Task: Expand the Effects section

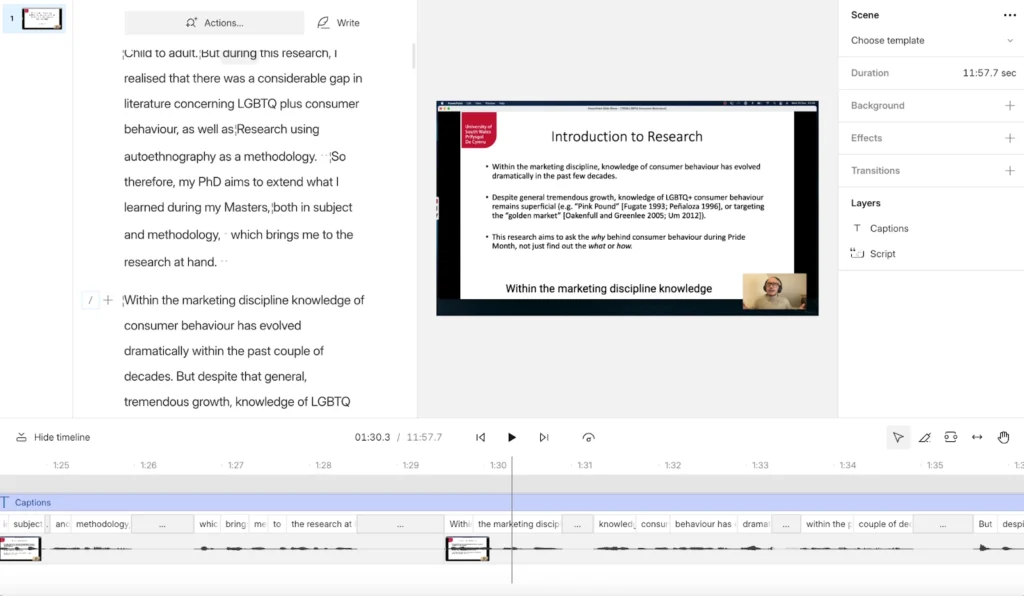Action: tap(1009, 138)
